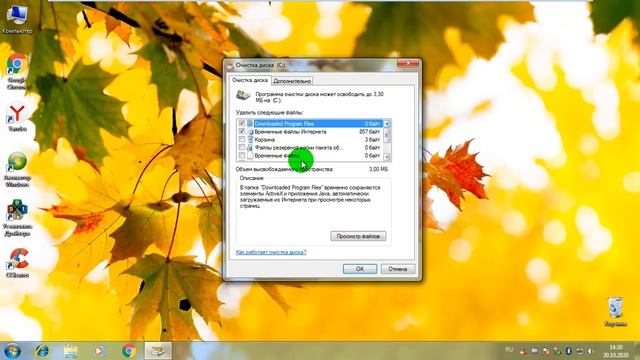The image size is (640, 360).
Task: Launch Internet Explorer from the taskbar
Action: coord(42,351)
